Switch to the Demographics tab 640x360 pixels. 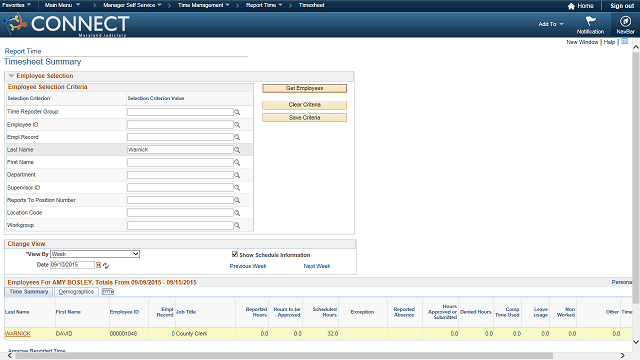[x=76, y=291]
